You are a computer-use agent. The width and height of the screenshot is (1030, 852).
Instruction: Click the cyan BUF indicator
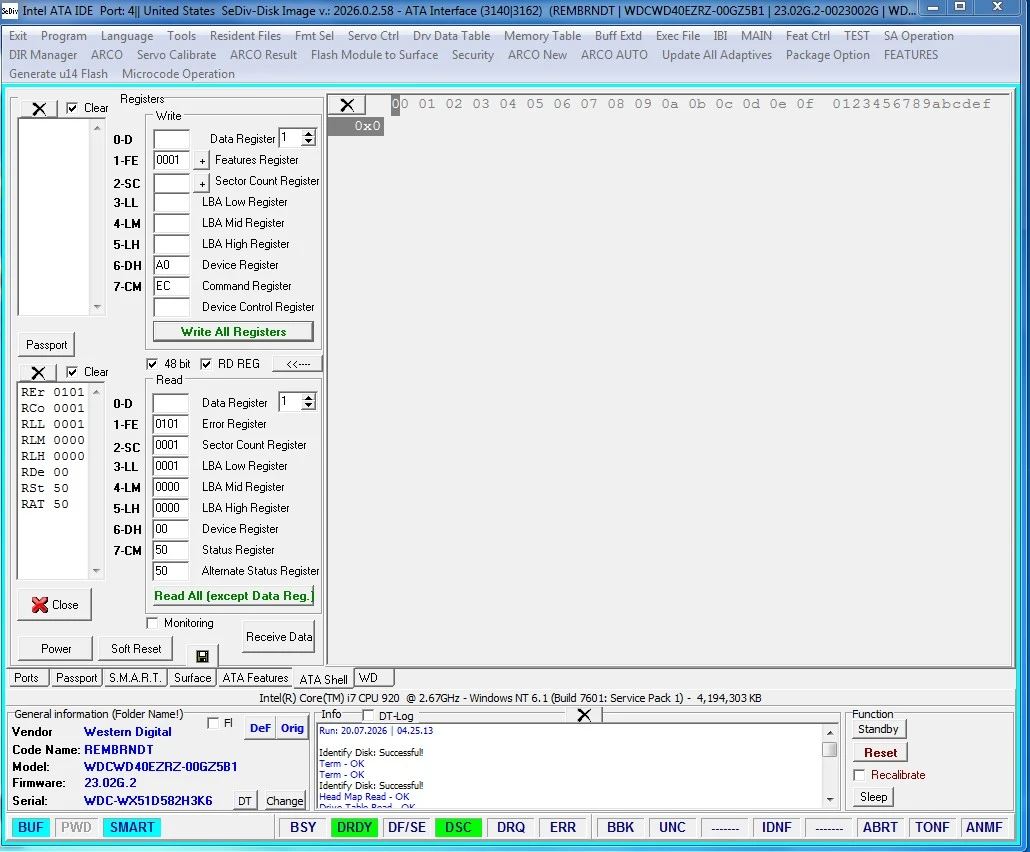pos(30,827)
